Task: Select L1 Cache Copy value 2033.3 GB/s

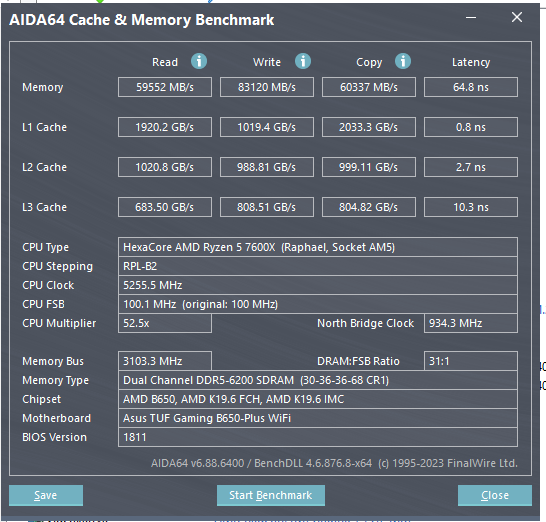Action: click(x=369, y=127)
